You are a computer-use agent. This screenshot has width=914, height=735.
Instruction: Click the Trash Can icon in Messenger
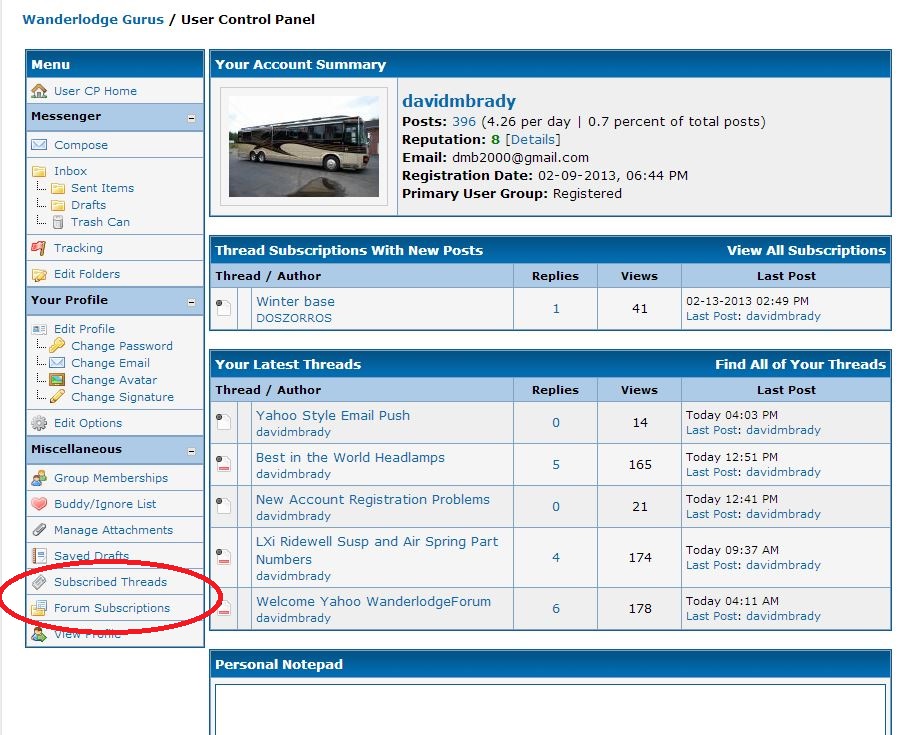point(58,222)
